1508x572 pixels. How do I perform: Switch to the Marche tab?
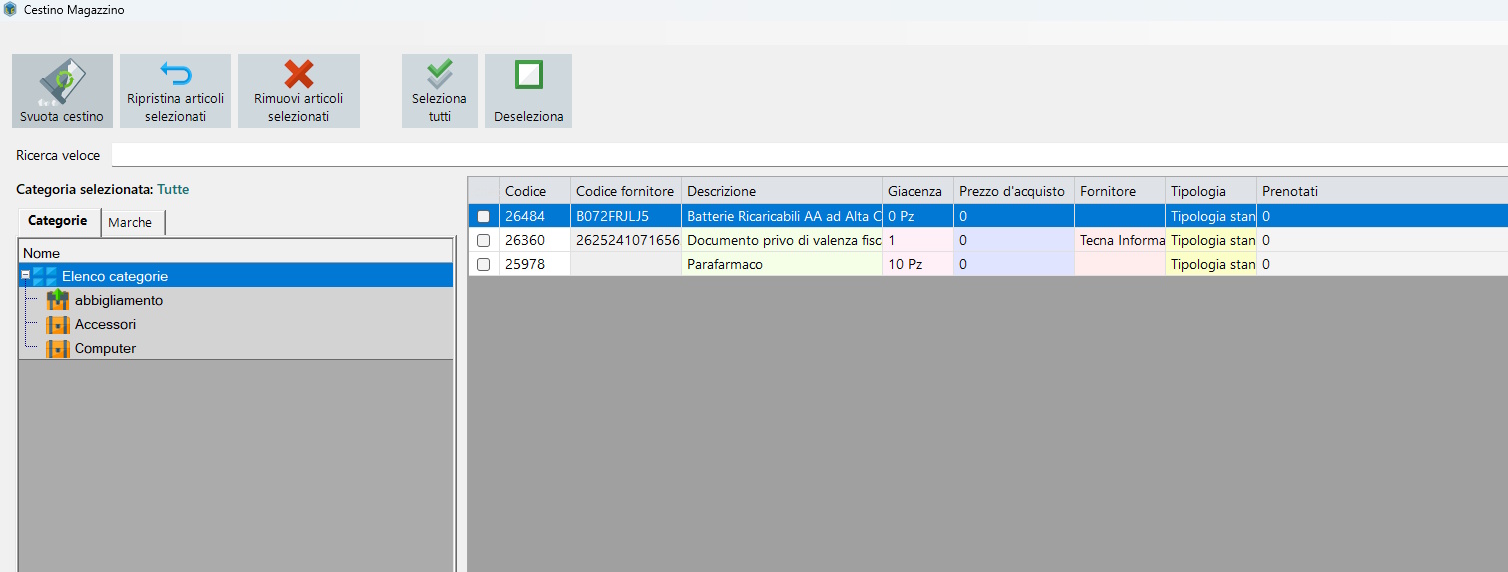130,222
